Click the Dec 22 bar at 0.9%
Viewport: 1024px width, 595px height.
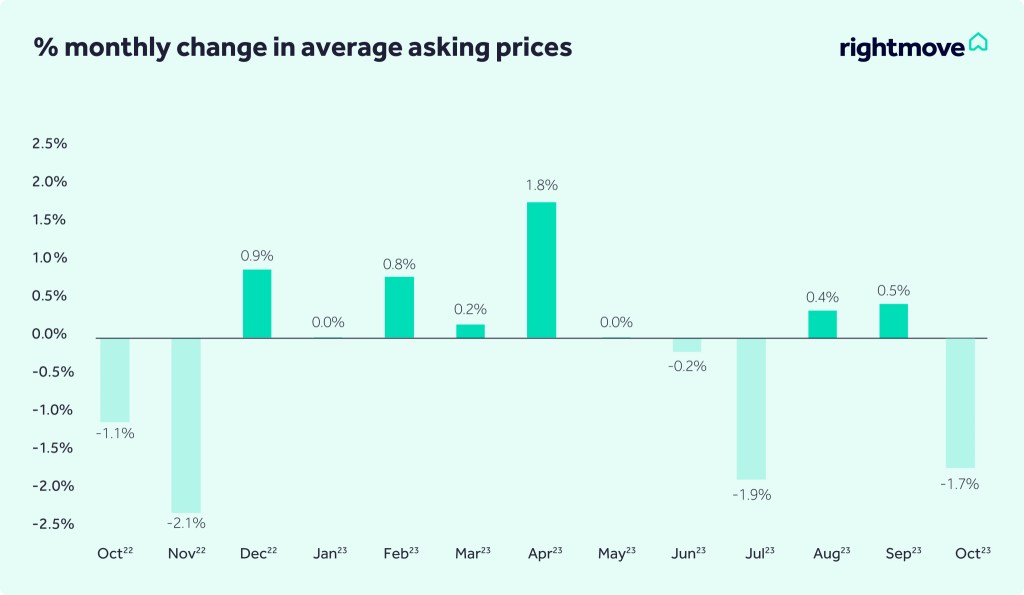(x=256, y=303)
